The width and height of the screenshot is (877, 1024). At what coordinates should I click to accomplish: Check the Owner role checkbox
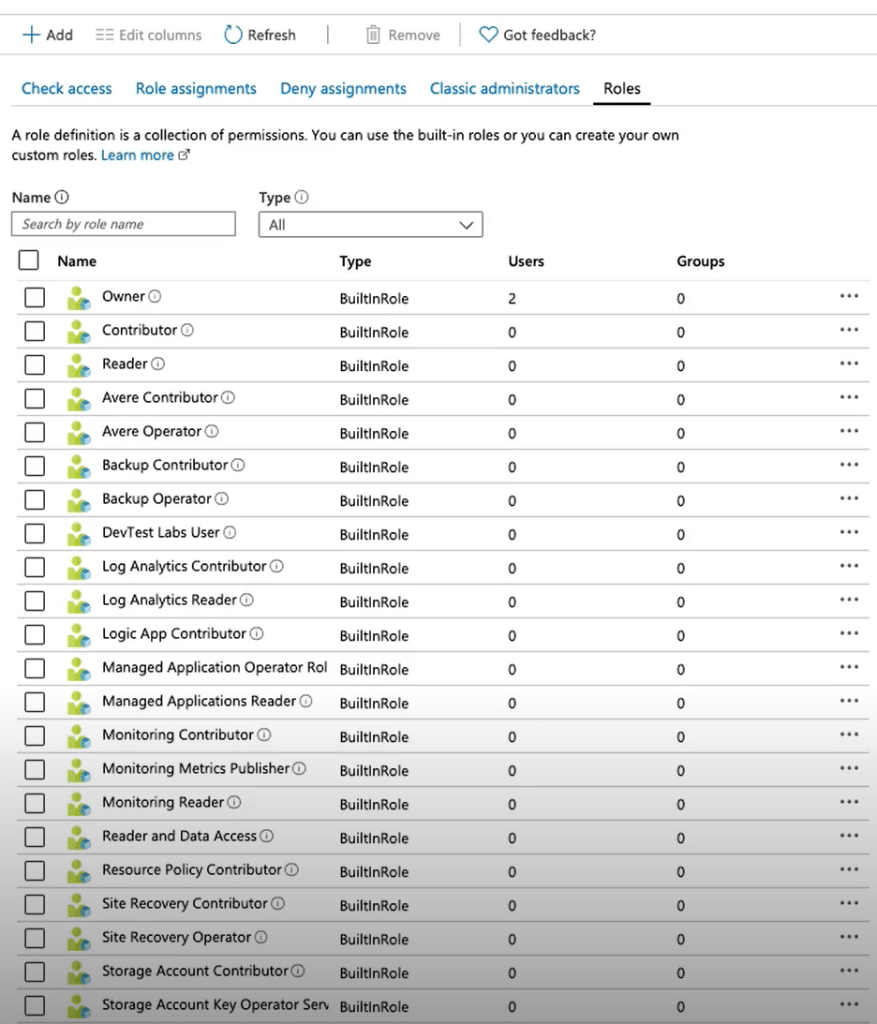tap(35, 298)
